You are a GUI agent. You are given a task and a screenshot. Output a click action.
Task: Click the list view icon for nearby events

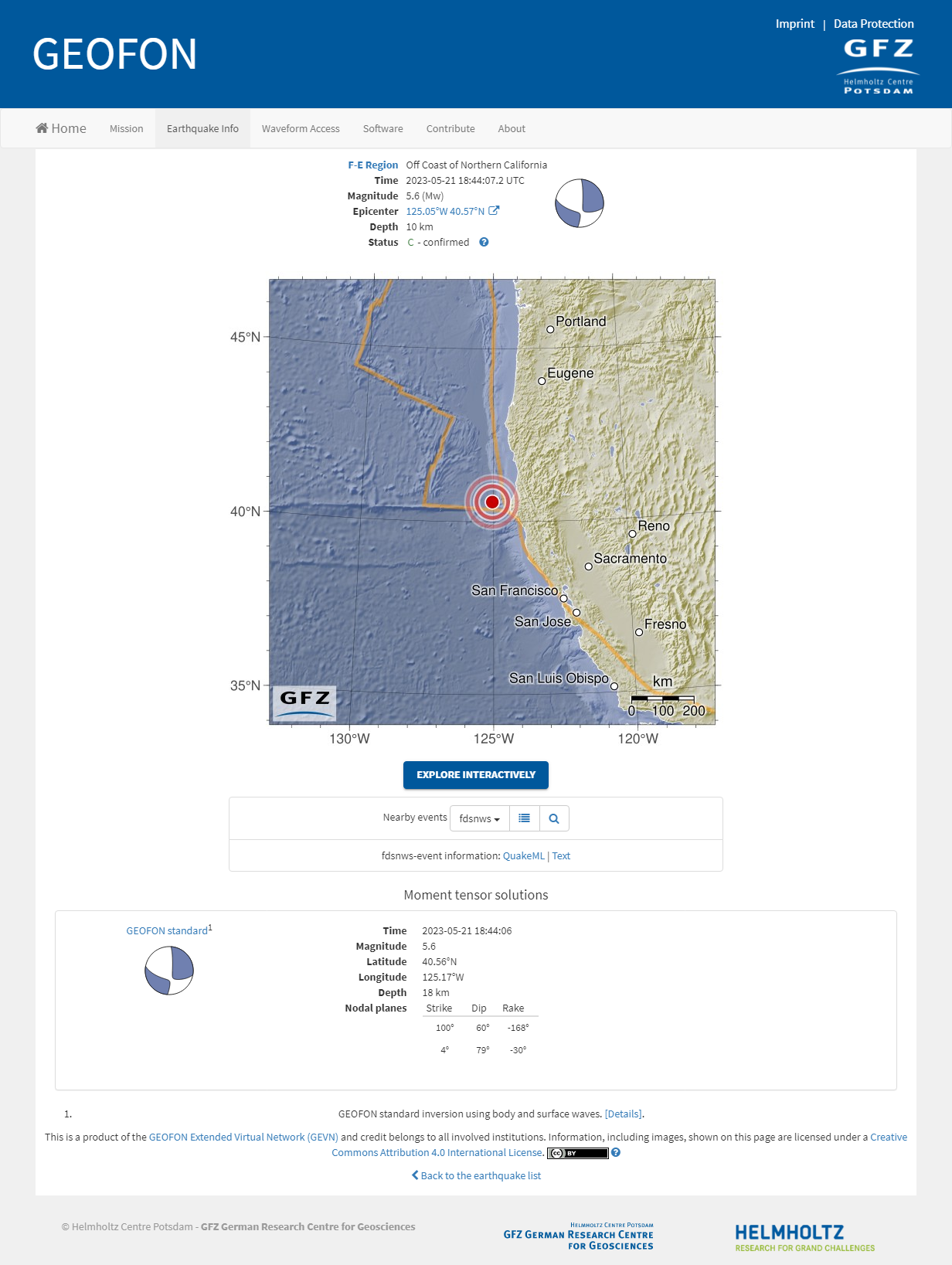pyautogui.click(x=524, y=818)
